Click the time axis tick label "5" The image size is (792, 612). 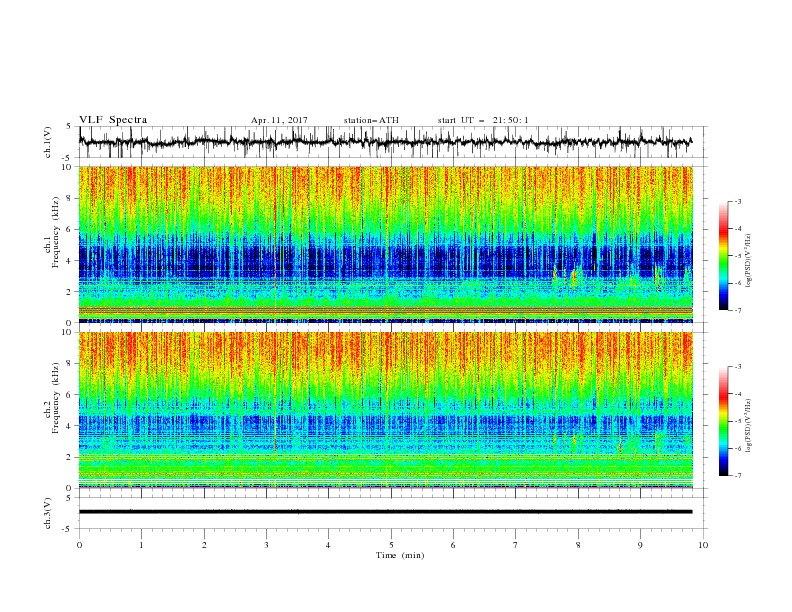pos(391,545)
